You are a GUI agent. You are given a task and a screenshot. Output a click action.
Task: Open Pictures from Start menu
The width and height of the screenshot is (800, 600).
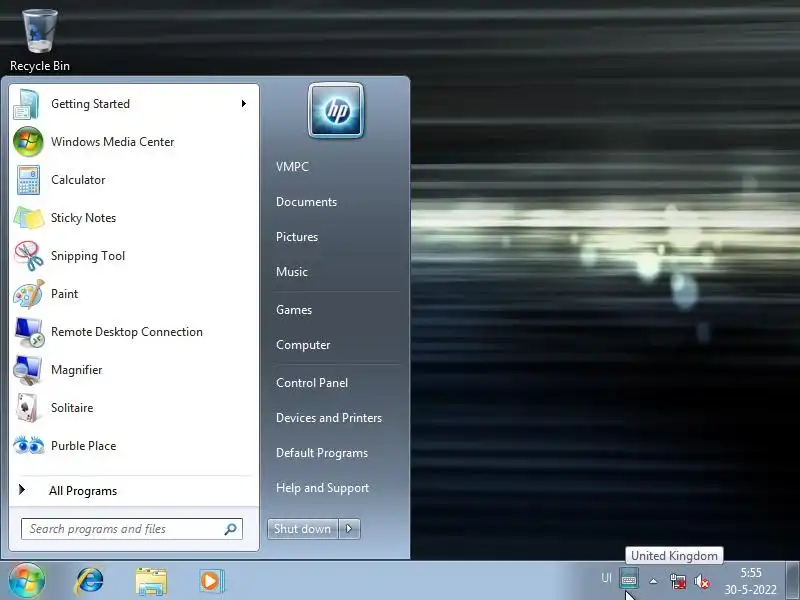297,237
